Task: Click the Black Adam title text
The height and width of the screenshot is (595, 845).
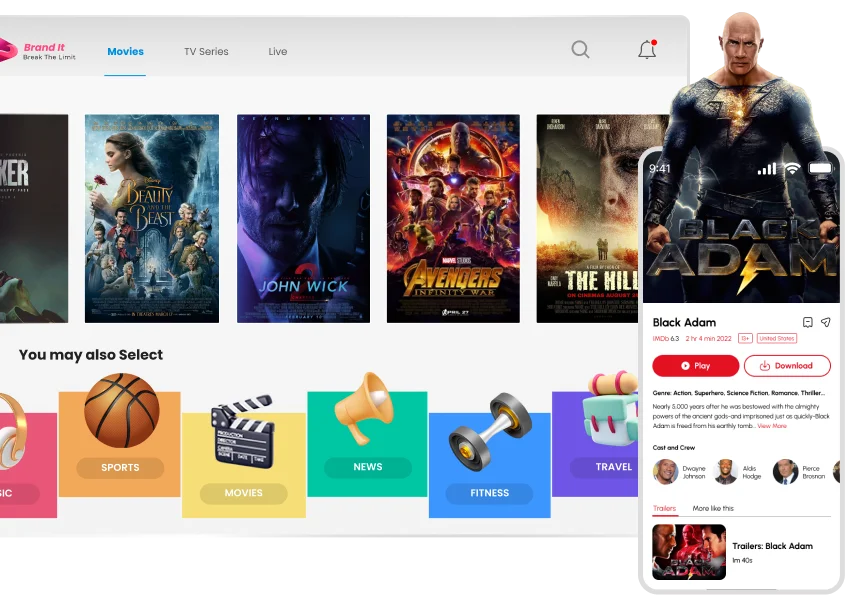Action: click(684, 322)
